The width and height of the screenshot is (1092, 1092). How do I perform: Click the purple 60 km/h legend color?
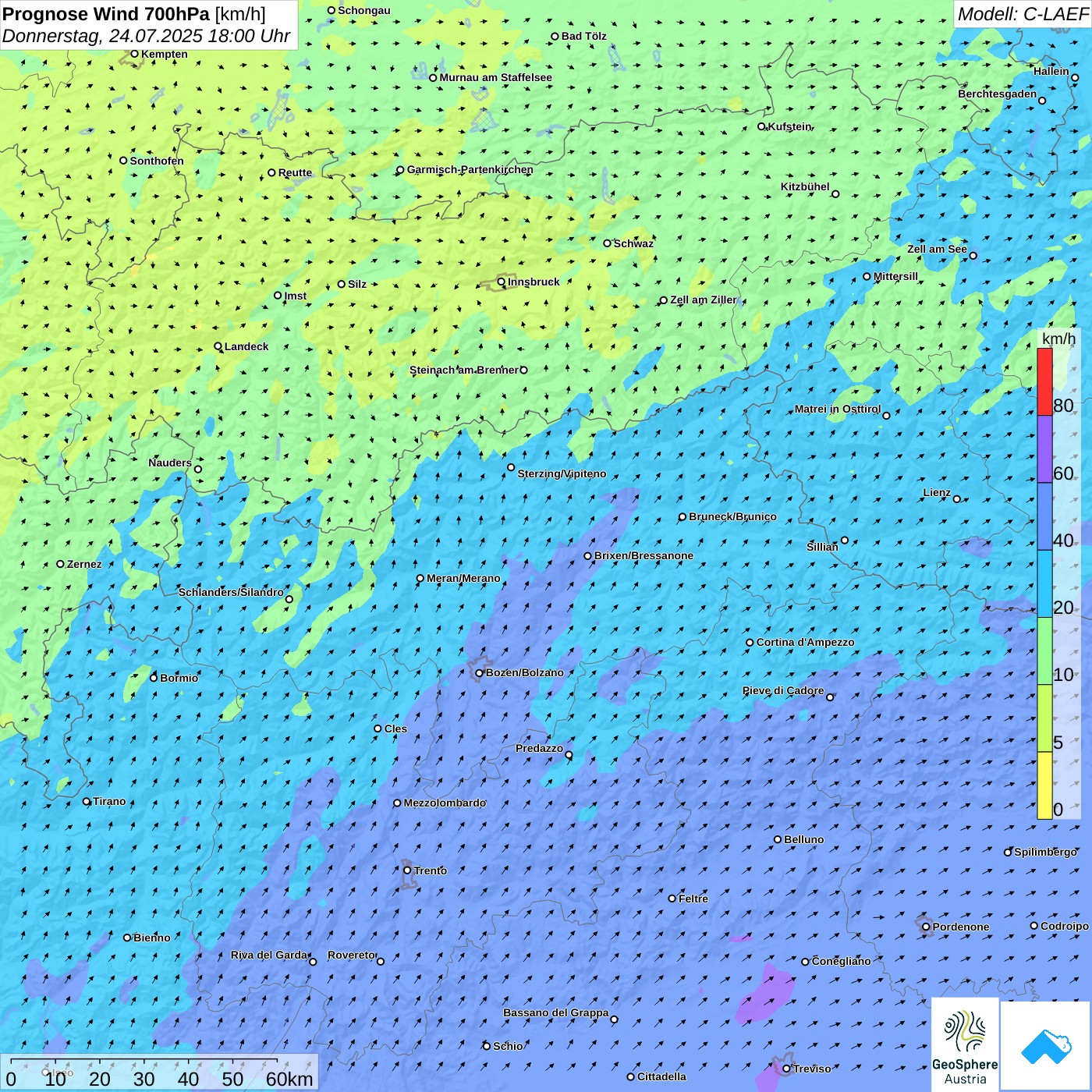coord(1044,449)
